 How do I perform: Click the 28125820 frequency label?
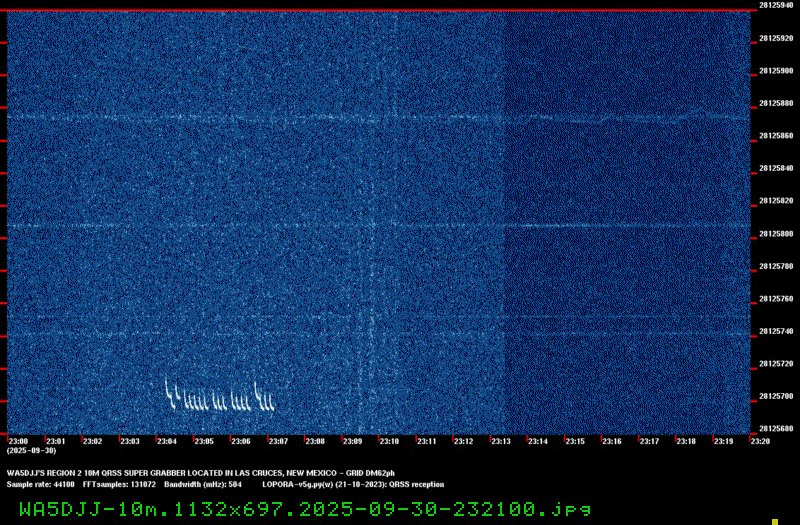click(776, 201)
